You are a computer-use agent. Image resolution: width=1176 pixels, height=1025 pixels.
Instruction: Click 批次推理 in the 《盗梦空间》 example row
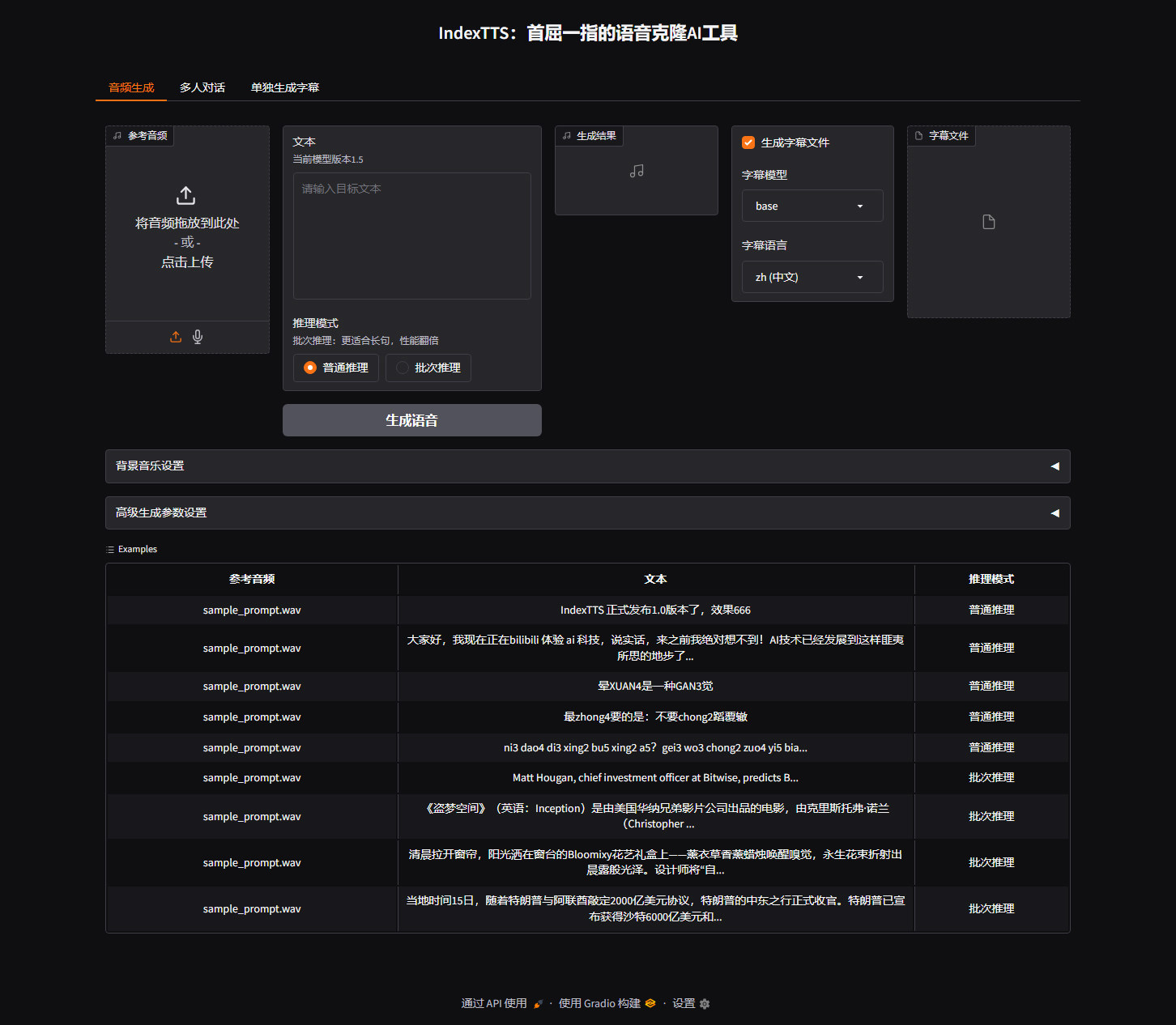click(x=991, y=816)
